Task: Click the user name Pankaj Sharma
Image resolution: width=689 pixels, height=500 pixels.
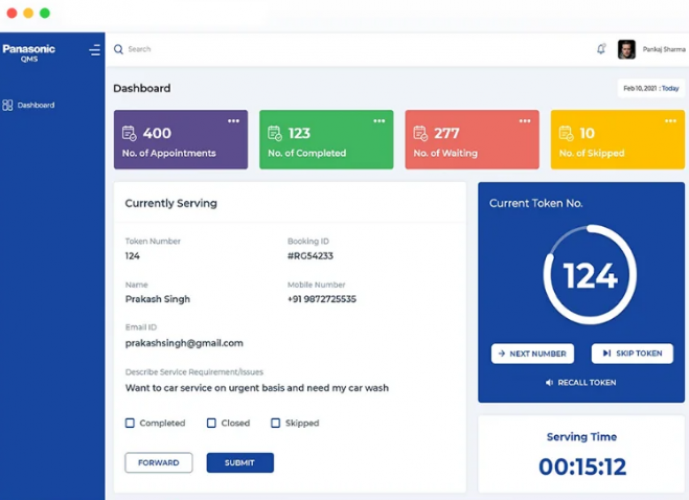Action: pyautogui.click(x=664, y=49)
